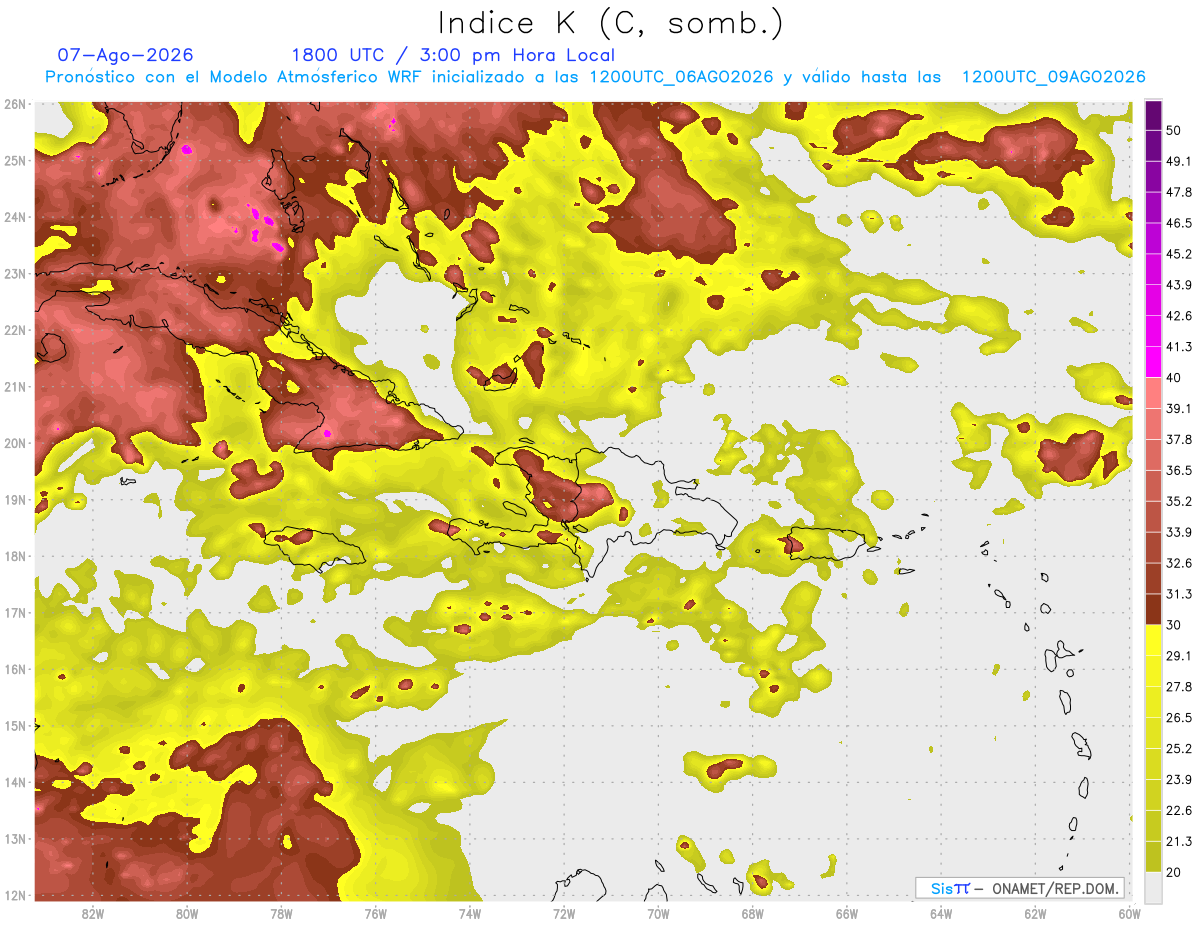The image size is (1200, 927).
Task: Click the colorbar value 46.5
Action: pos(1179,223)
